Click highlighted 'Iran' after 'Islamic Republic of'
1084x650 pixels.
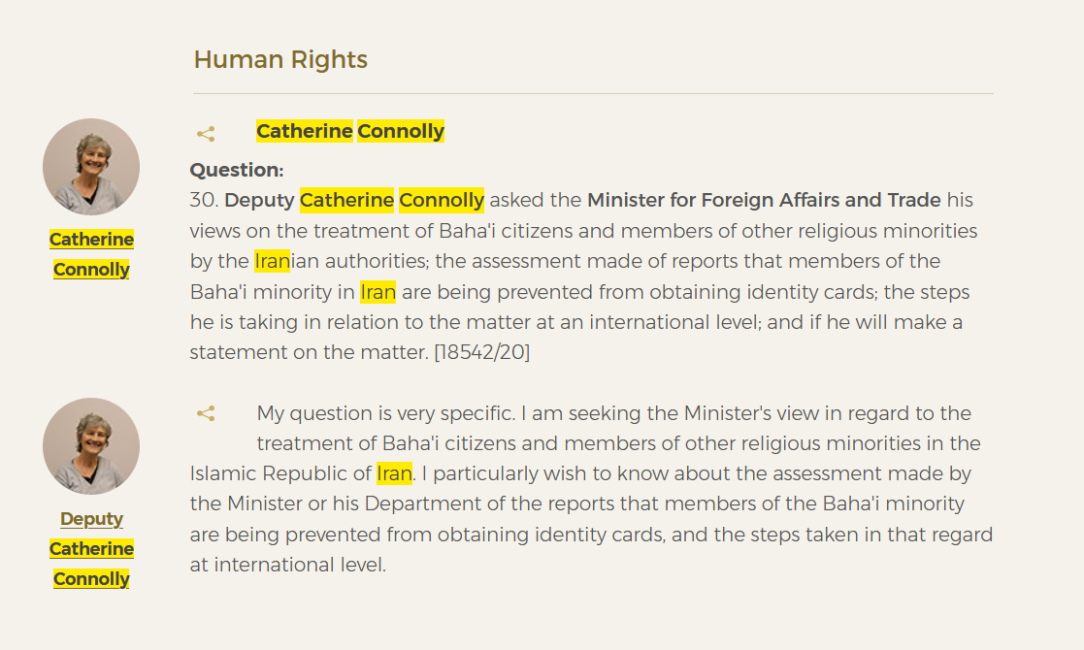pyautogui.click(x=394, y=474)
